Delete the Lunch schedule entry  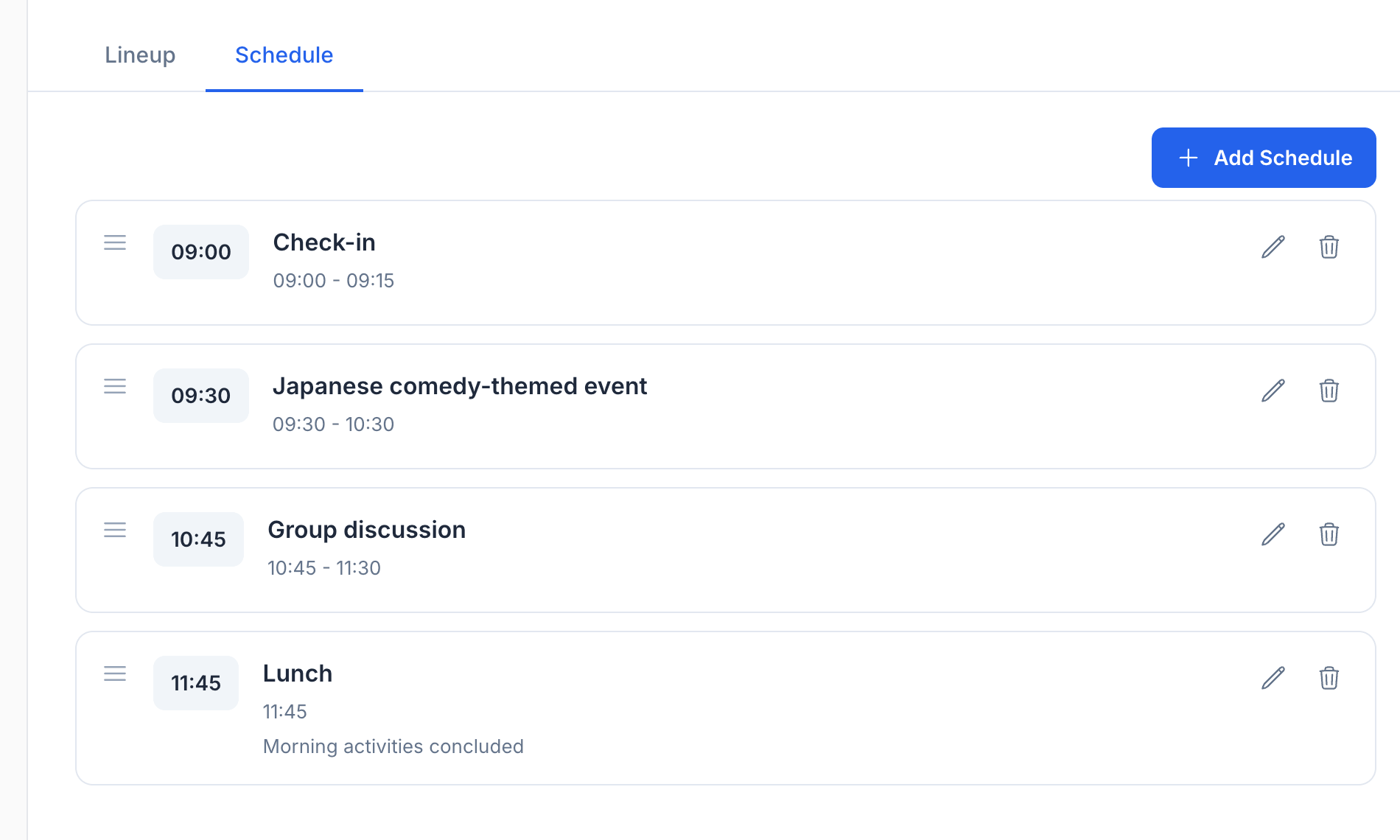pos(1329,679)
